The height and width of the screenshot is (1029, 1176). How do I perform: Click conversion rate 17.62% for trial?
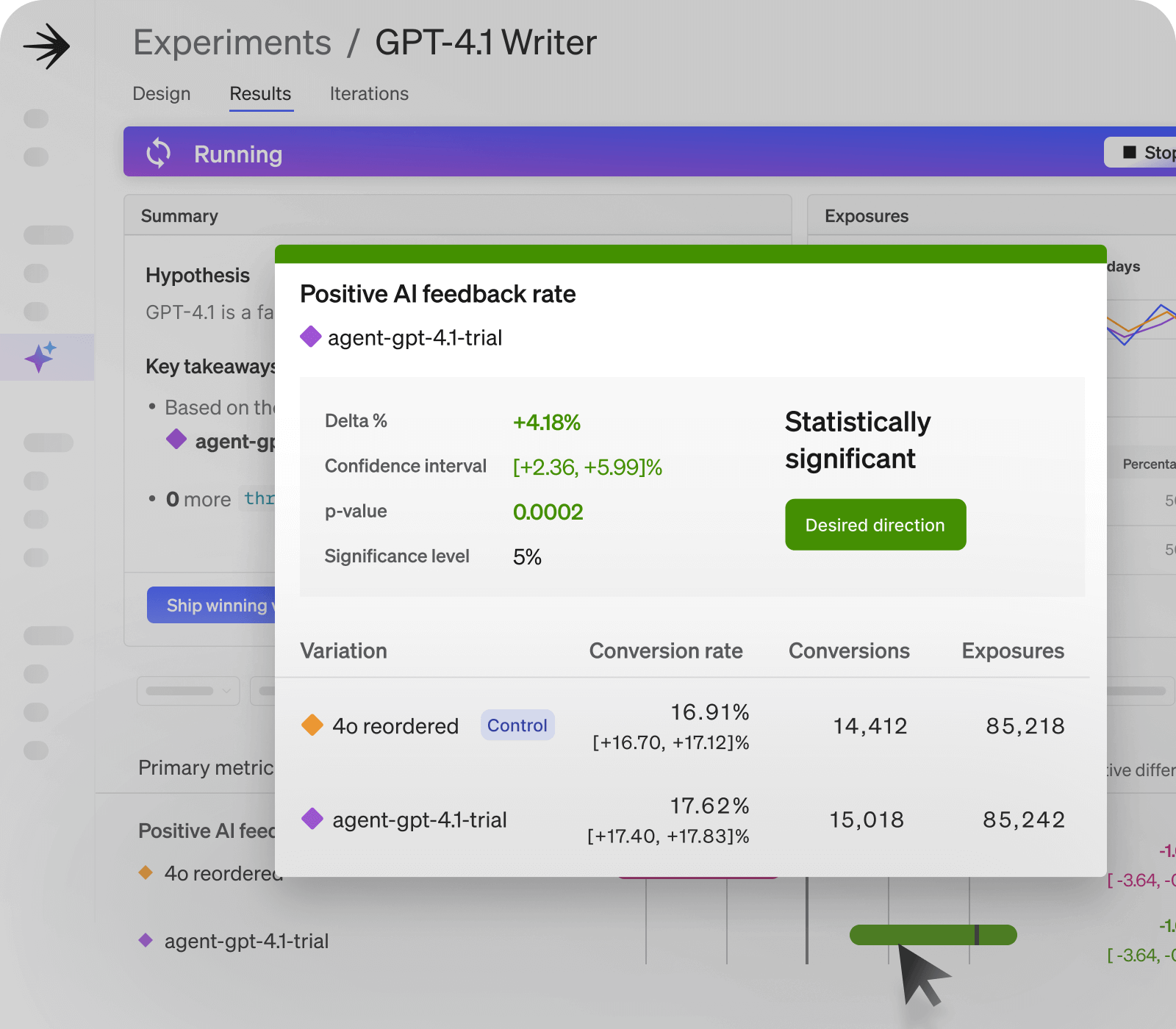click(x=709, y=806)
